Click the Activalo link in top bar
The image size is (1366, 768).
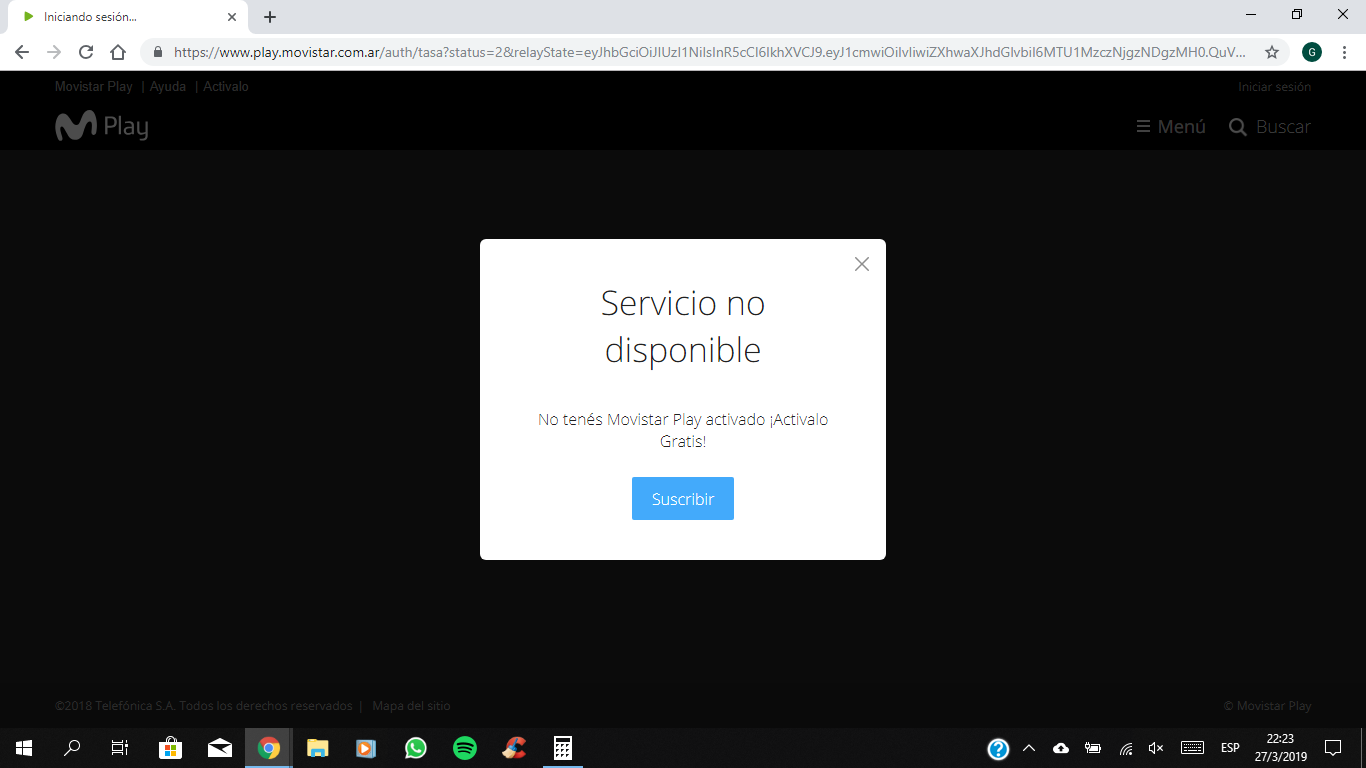pyautogui.click(x=226, y=87)
